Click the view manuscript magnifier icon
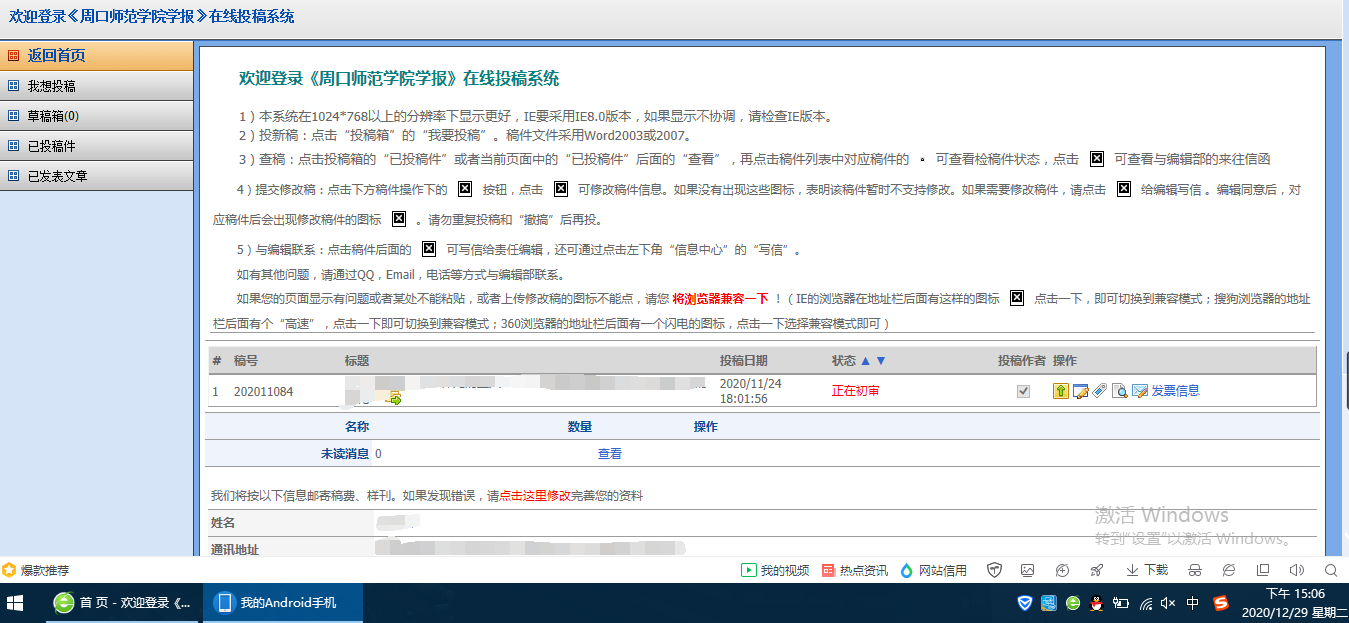This screenshot has height=623, width=1349. click(1120, 391)
